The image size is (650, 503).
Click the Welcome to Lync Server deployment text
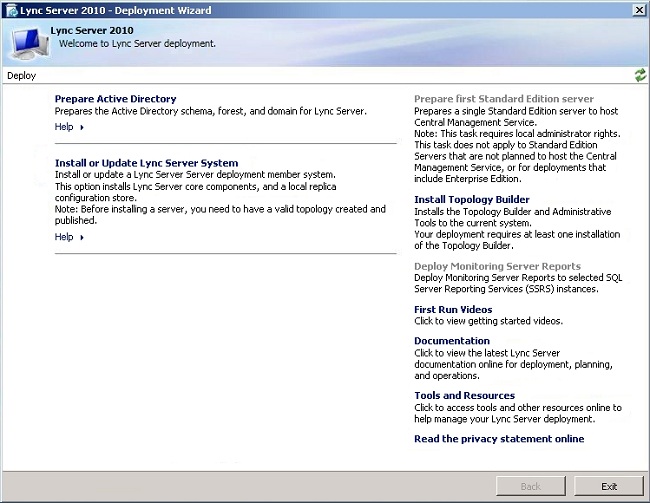[x=137, y=44]
